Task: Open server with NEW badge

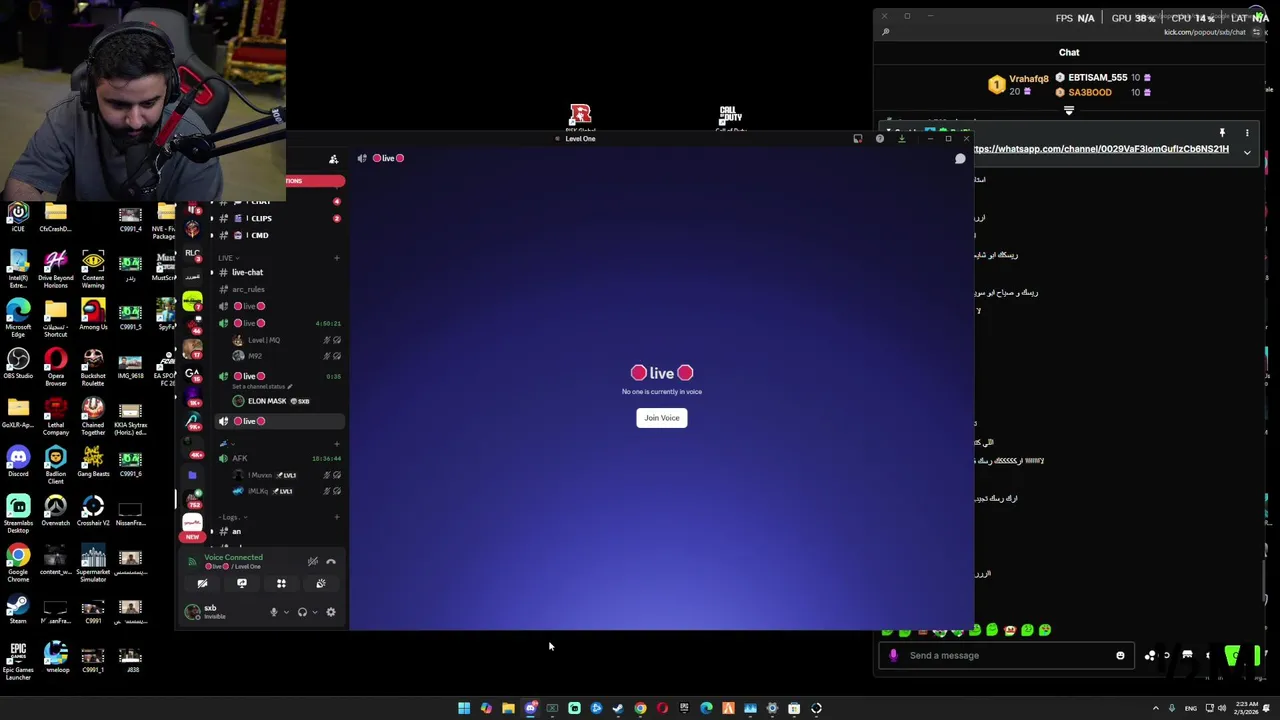Action: point(192,525)
